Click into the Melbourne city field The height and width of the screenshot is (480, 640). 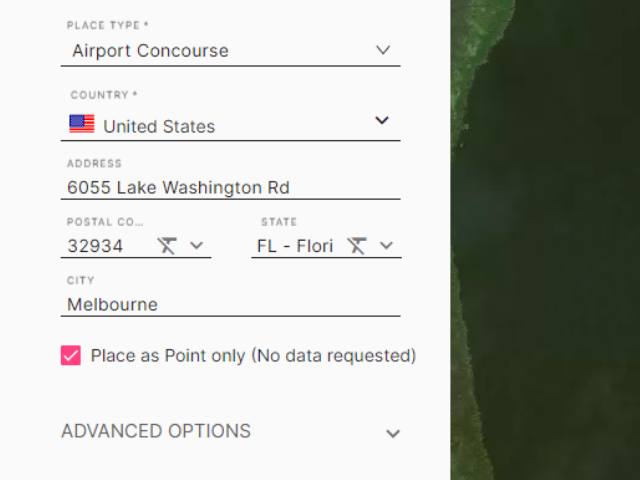coord(231,304)
